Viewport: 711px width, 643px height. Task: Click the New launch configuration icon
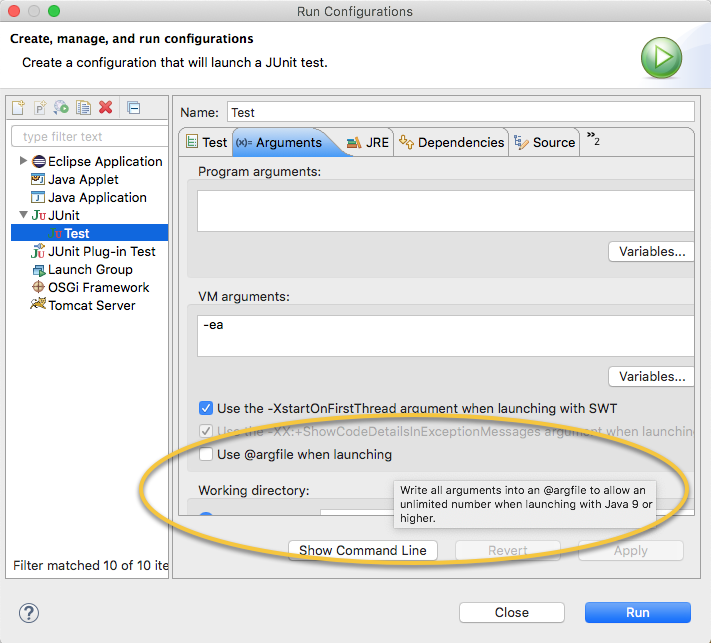click(18, 107)
